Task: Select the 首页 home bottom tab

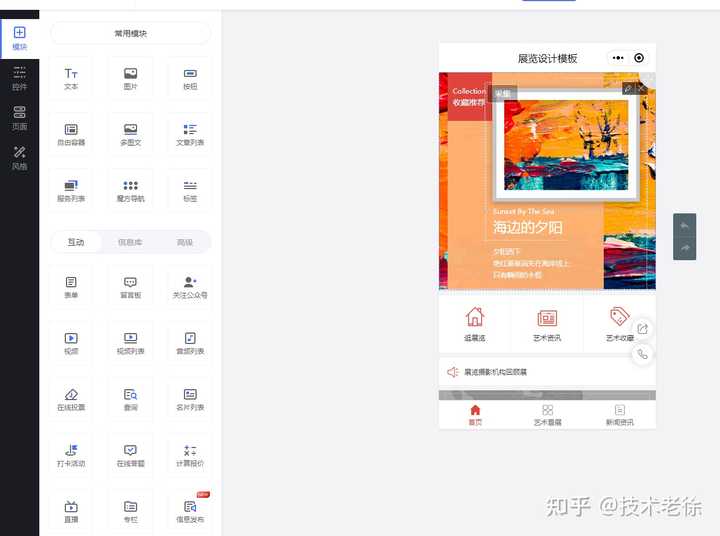Action: tap(475, 415)
